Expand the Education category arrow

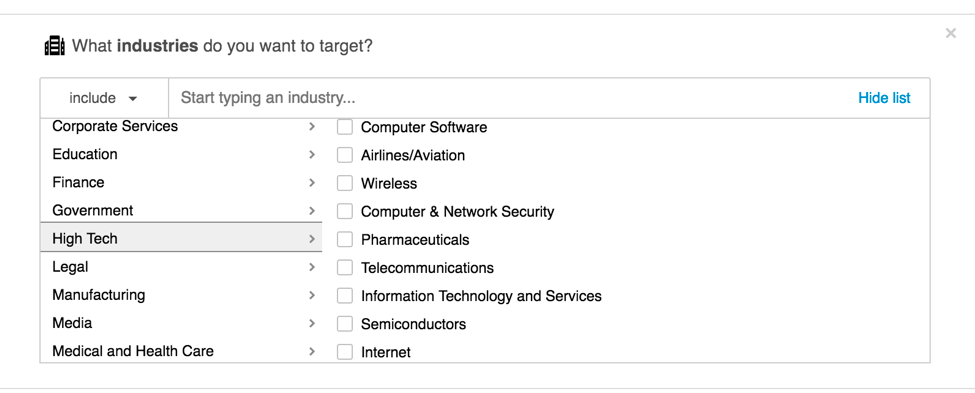point(312,154)
